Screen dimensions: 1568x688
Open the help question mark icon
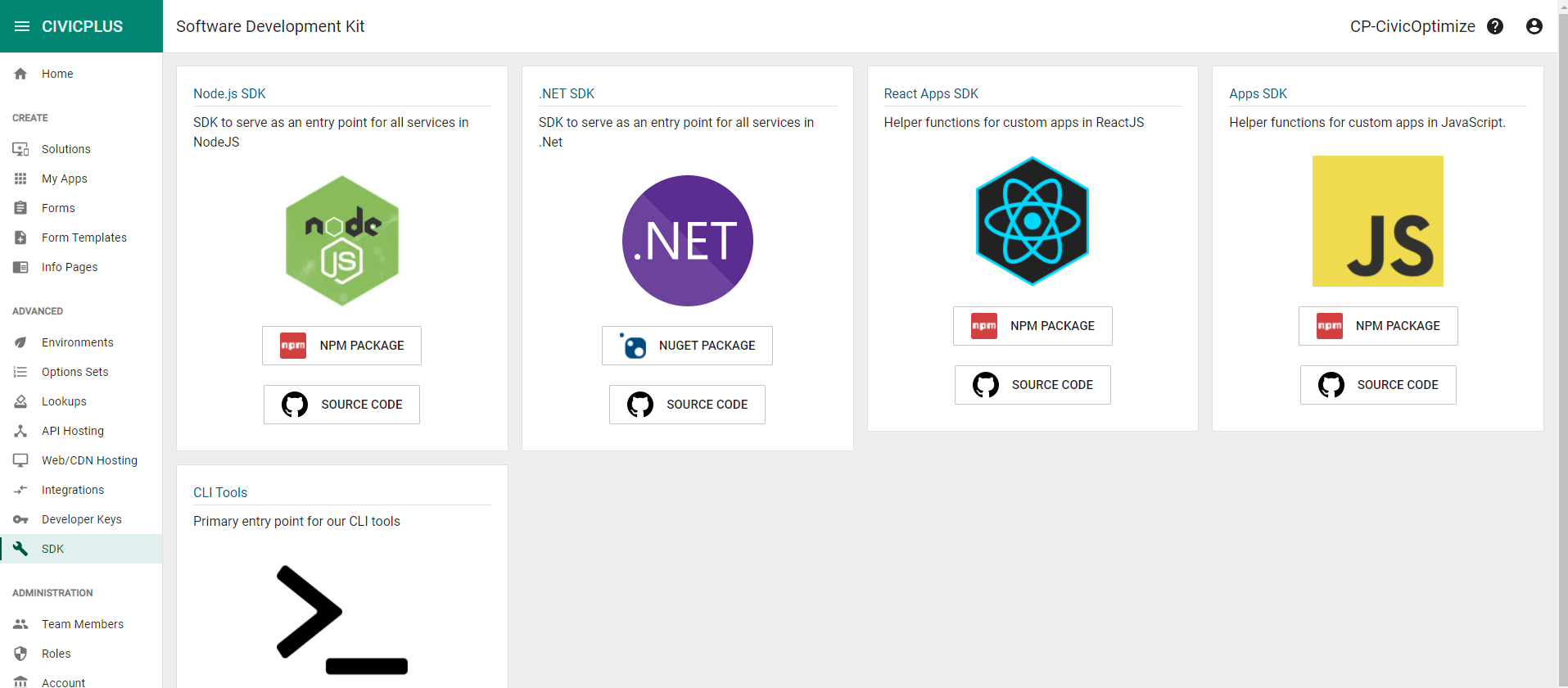[x=1495, y=26]
